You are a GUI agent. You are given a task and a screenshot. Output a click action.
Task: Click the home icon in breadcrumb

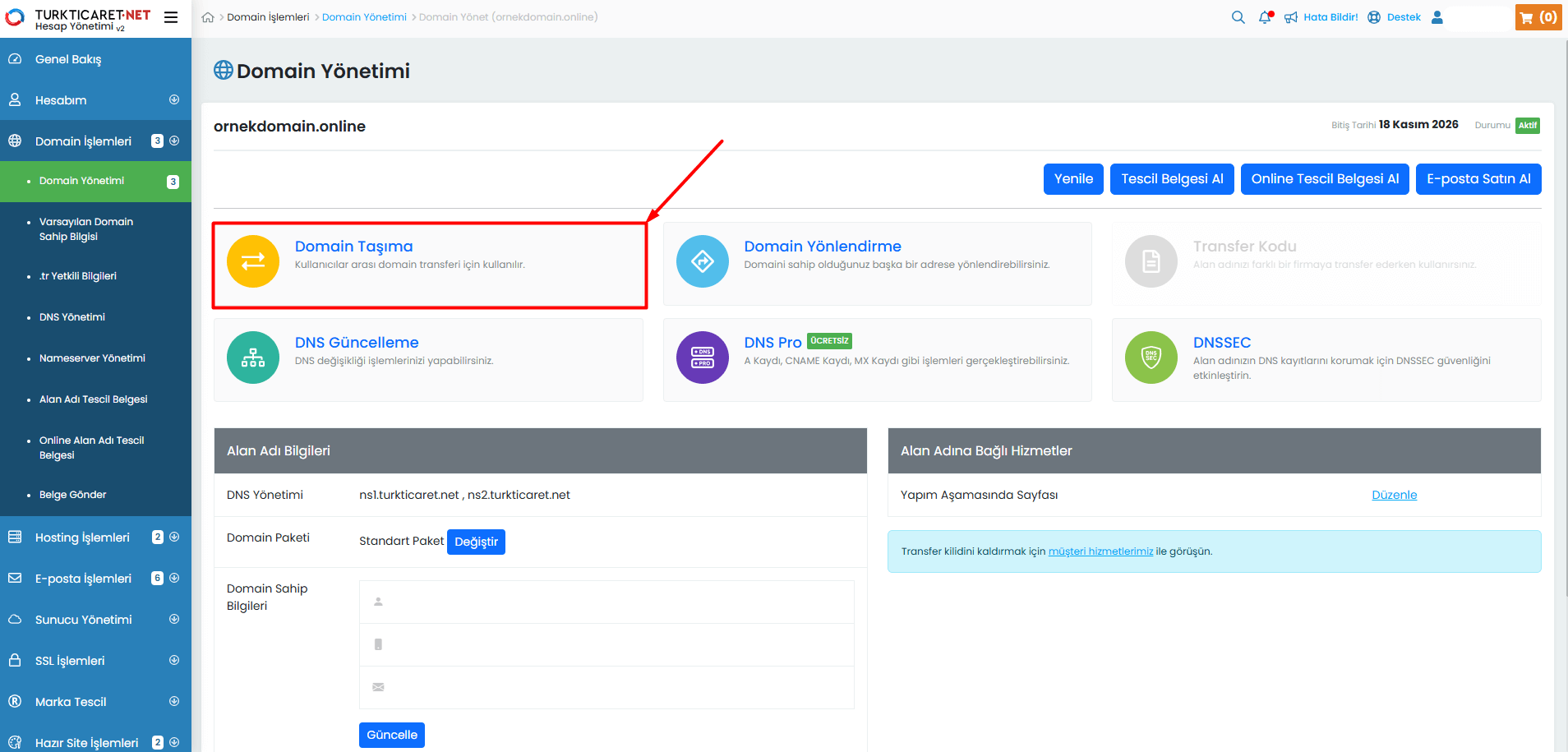coord(208,17)
